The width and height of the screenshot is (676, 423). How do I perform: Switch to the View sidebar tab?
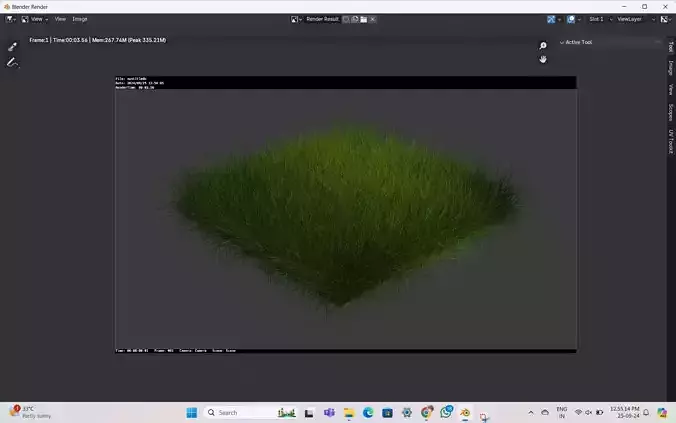(x=671, y=89)
